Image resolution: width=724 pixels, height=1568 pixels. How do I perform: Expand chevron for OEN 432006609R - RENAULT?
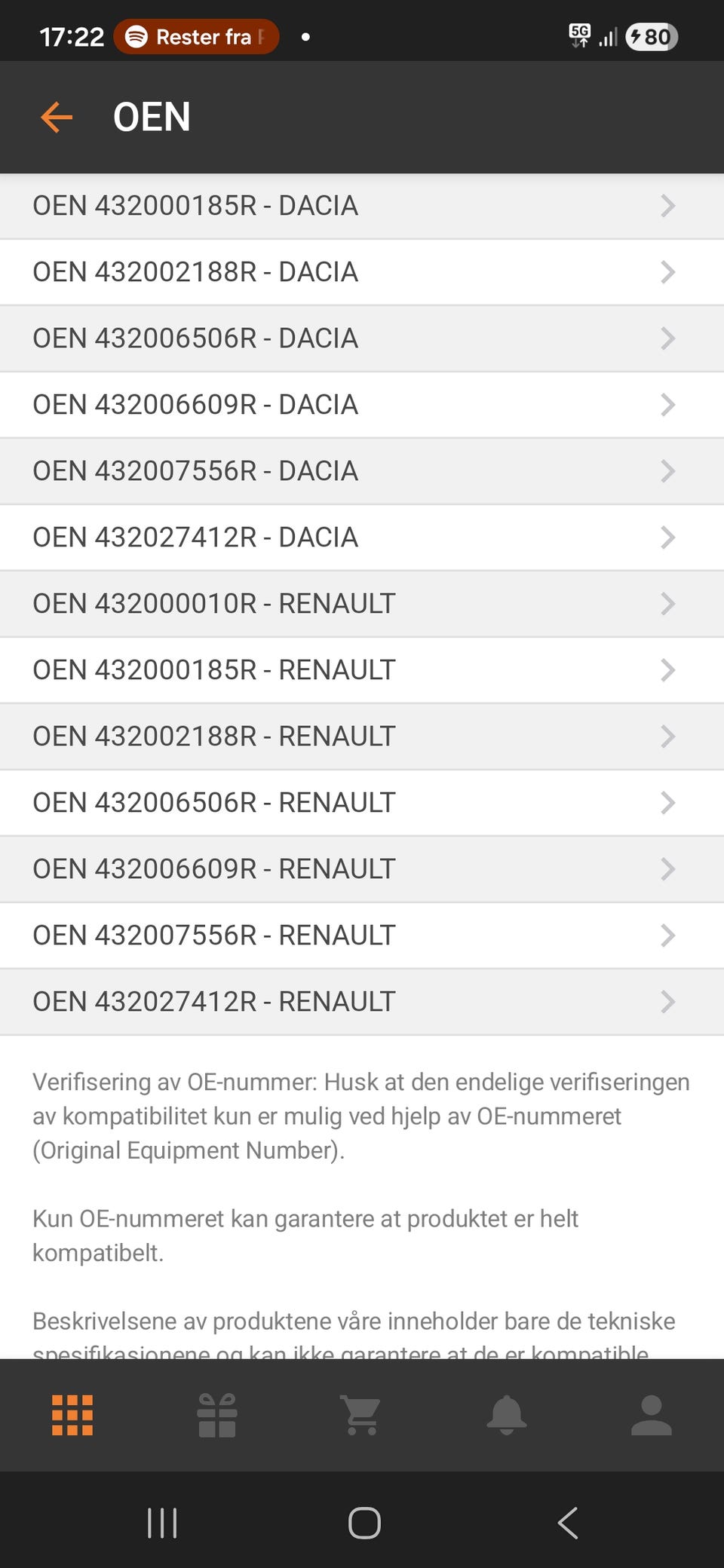pyautogui.click(x=667, y=869)
